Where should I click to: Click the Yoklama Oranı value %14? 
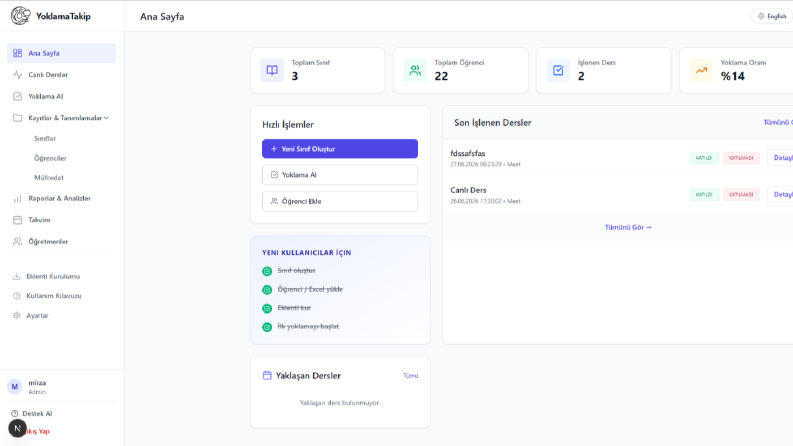pyautogui.click(x=733, y=76)
